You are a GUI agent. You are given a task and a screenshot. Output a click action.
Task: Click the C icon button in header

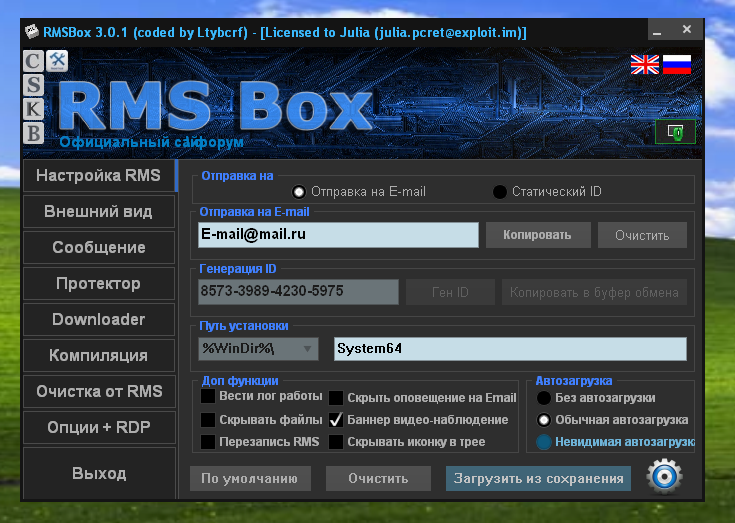tap(34, 62)
